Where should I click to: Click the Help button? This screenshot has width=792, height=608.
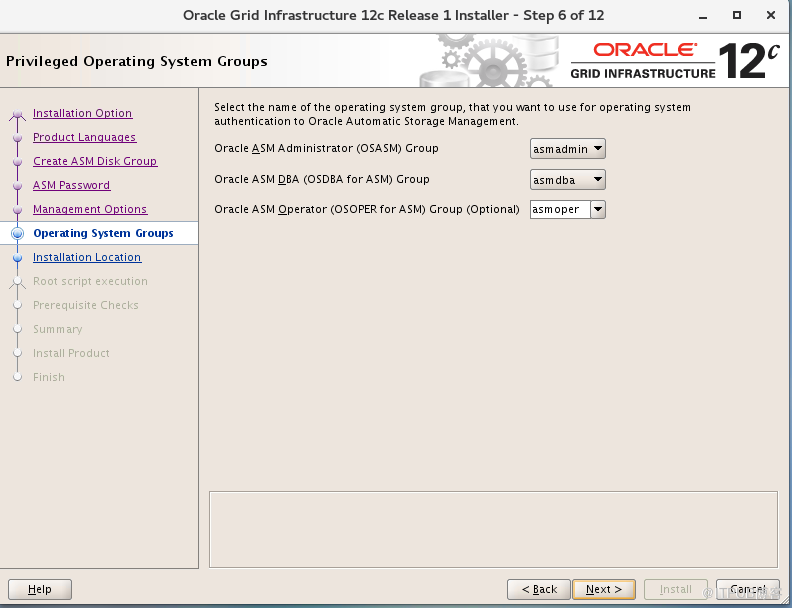pyautogui.click(x=40, y=589)
